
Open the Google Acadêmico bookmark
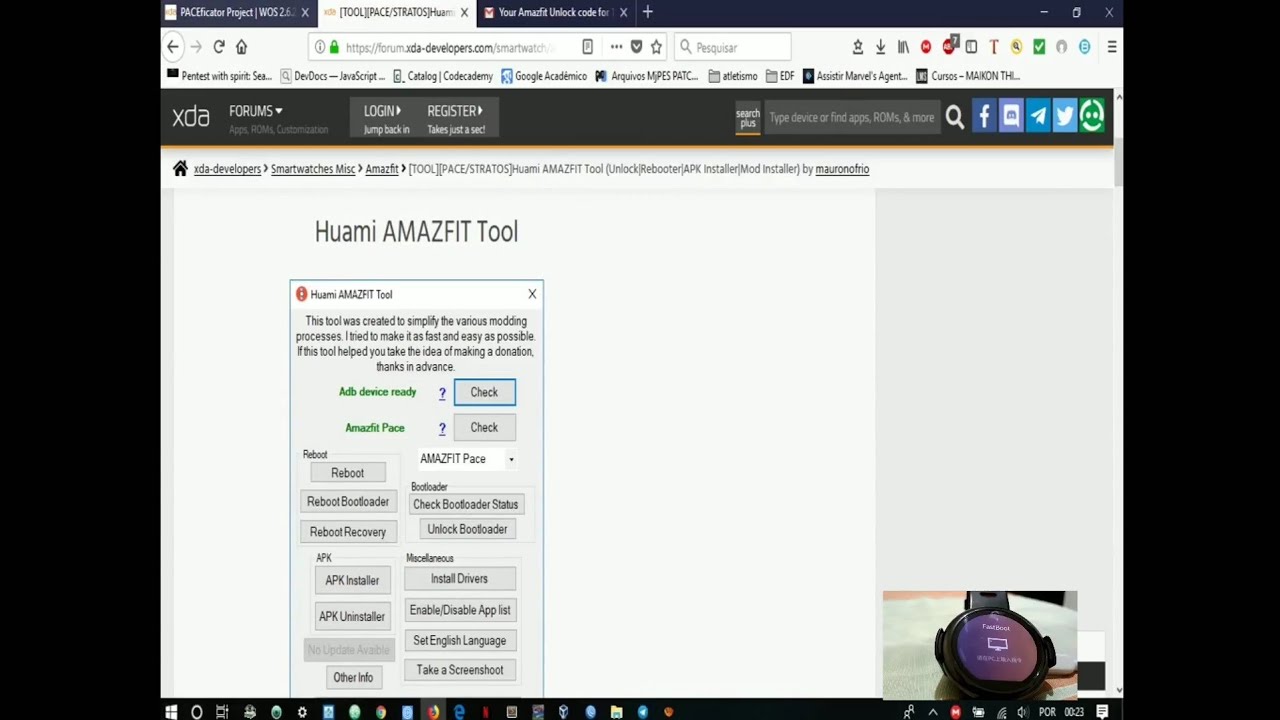544,76
